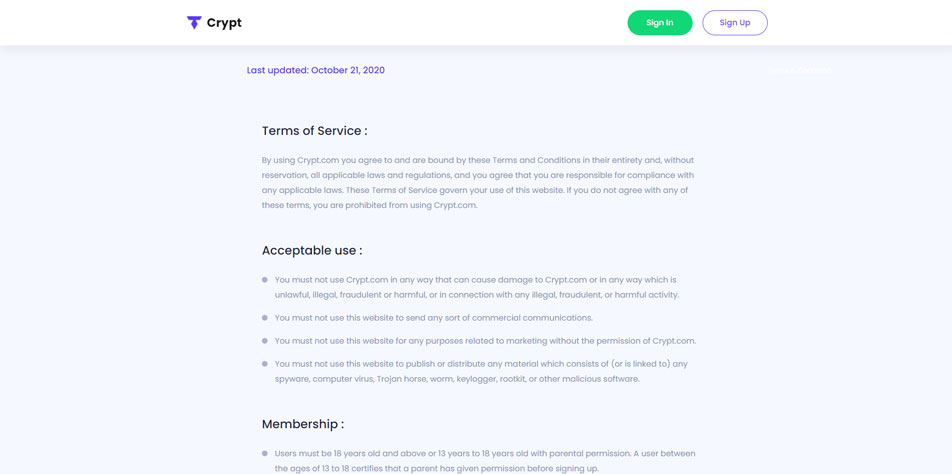
Task: Click the faint white label at top right
Action: point(799,70)
